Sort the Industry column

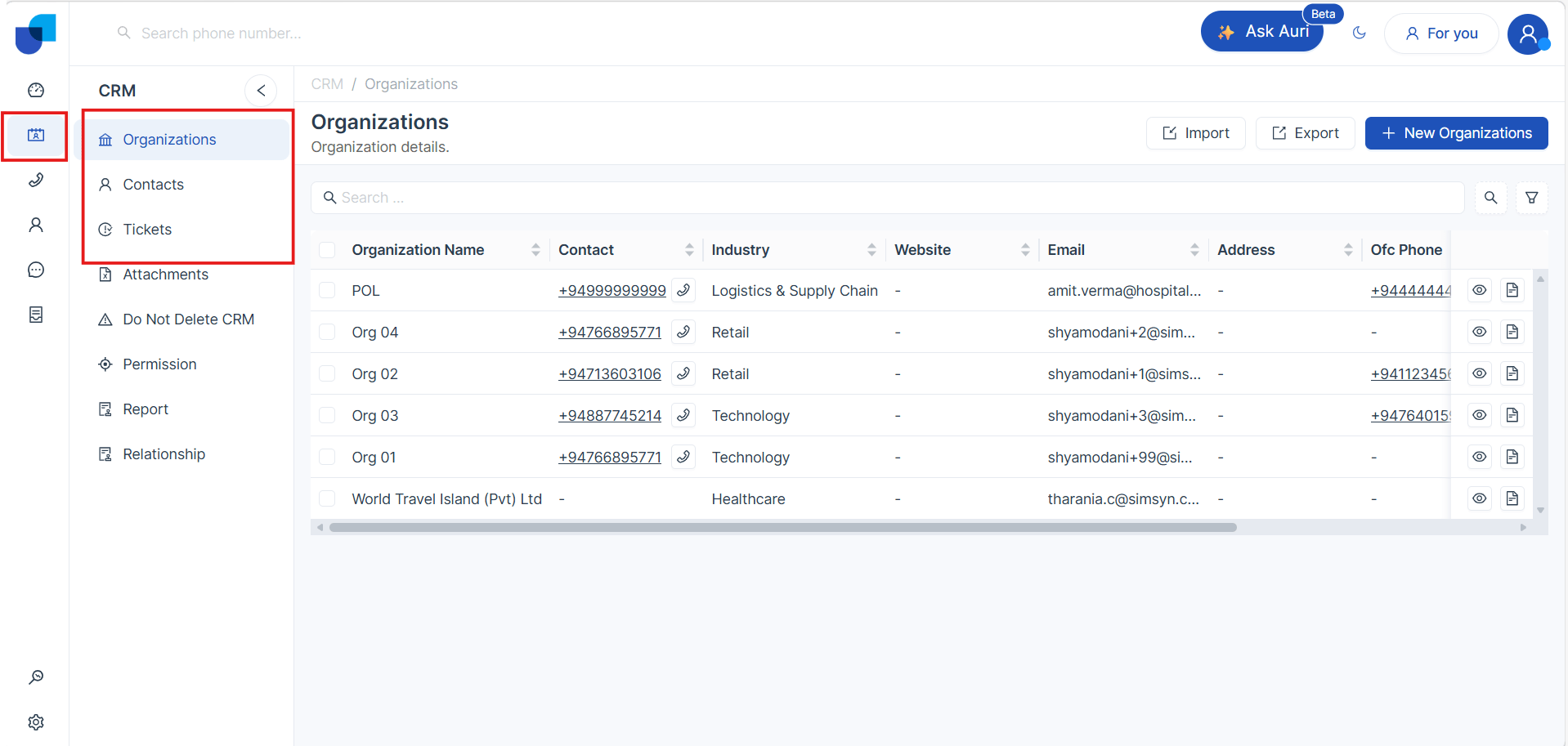[871, 250]
